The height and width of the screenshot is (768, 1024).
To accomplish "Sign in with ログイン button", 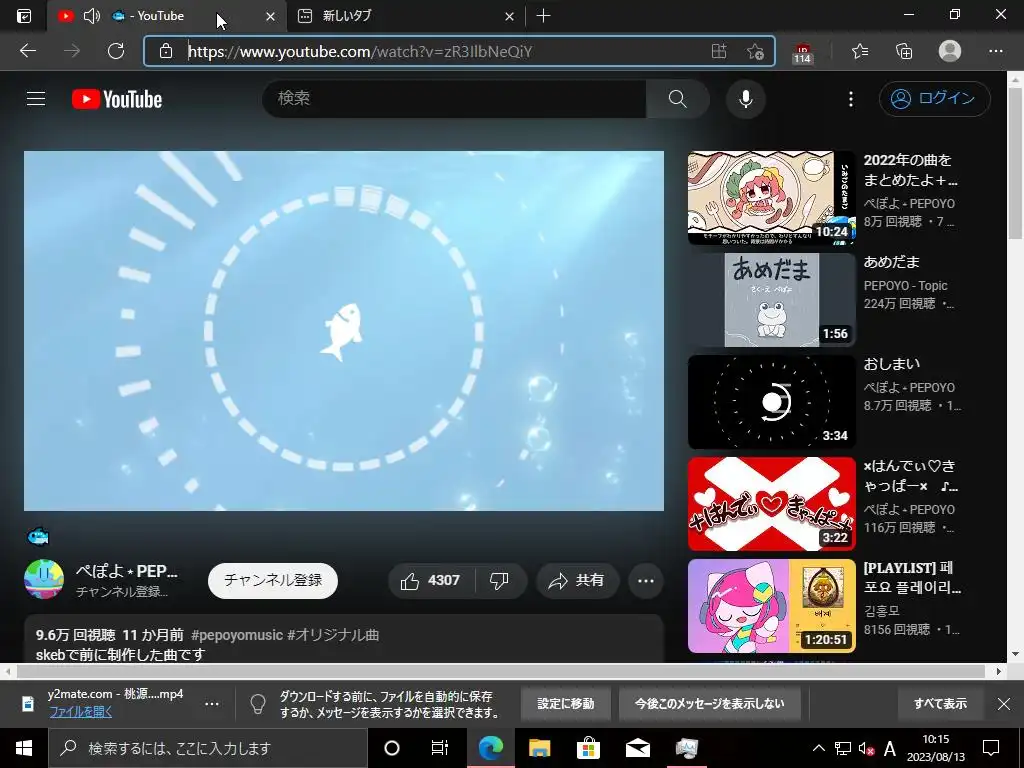I will [935, 99].
